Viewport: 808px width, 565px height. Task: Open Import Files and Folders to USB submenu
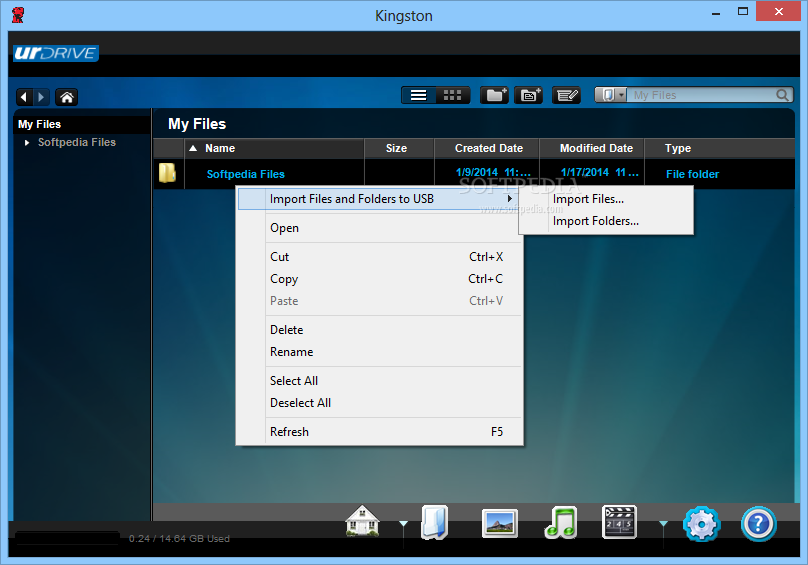[x=379, y=199]
